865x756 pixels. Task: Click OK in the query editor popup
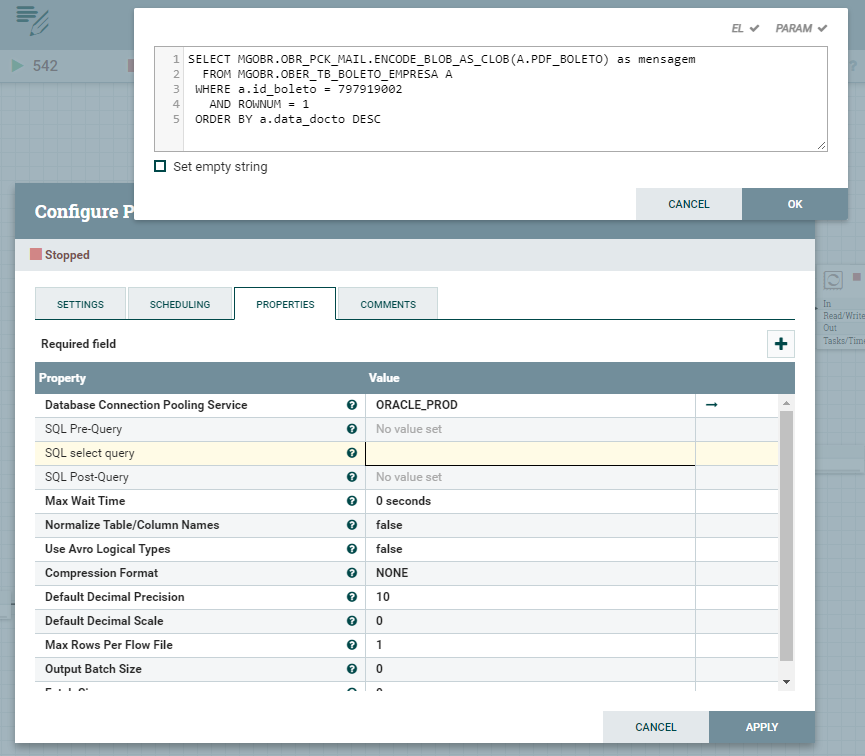click(794, 204)
